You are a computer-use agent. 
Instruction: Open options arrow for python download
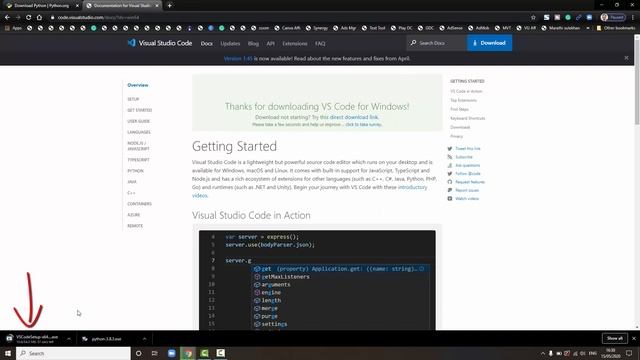(x=144, y=339)
